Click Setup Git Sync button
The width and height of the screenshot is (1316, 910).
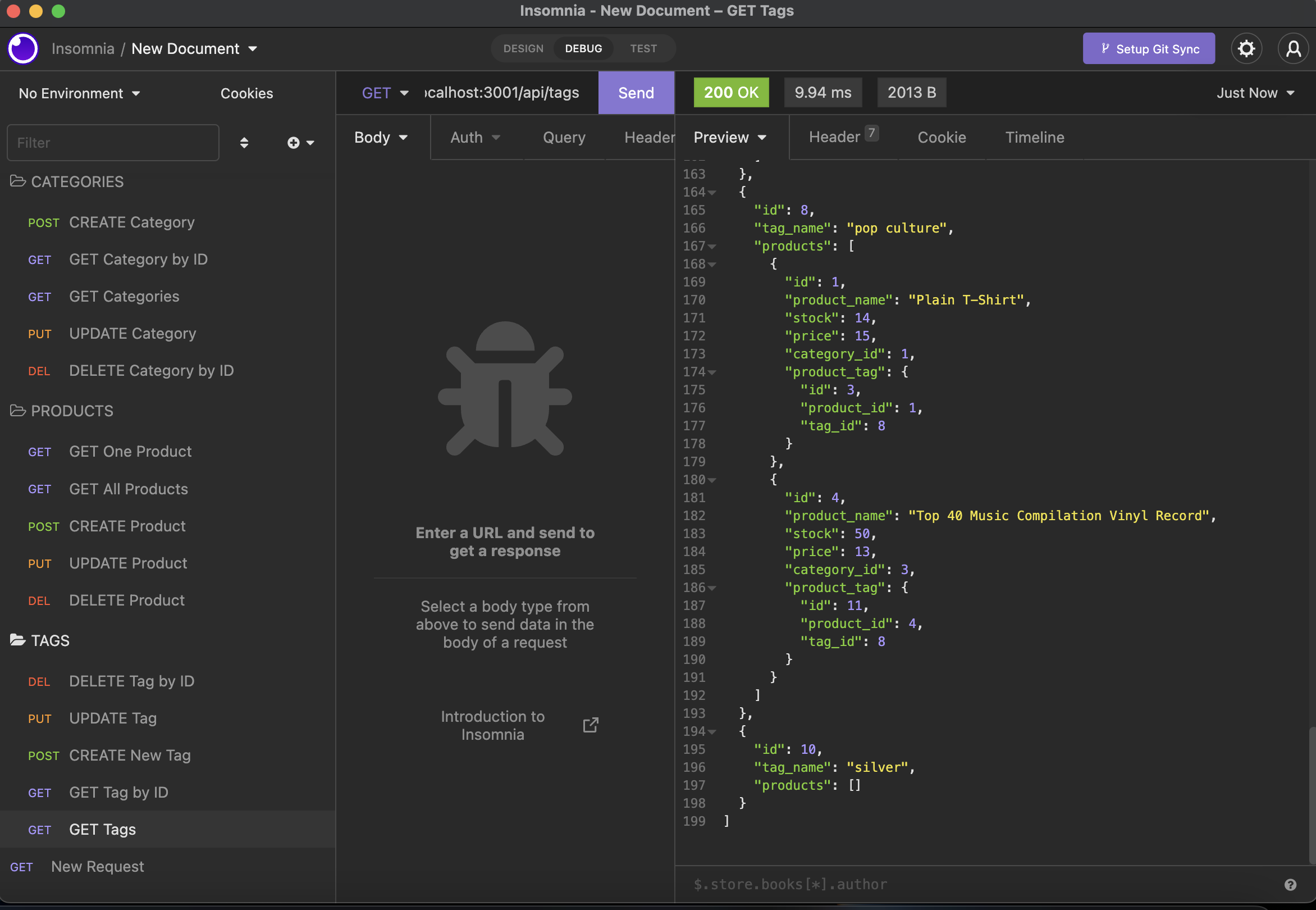[x=1149, y=48]
